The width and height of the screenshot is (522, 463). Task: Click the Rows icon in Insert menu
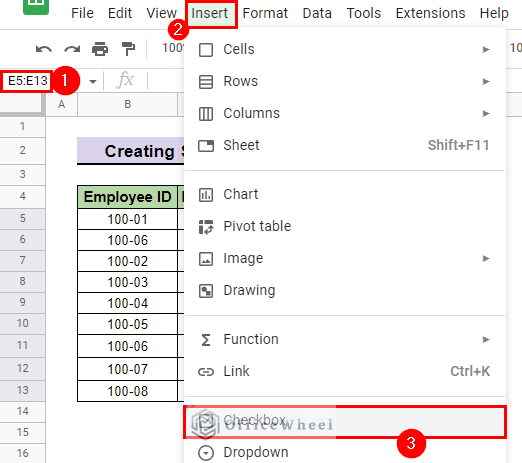[x=206, y=82]
